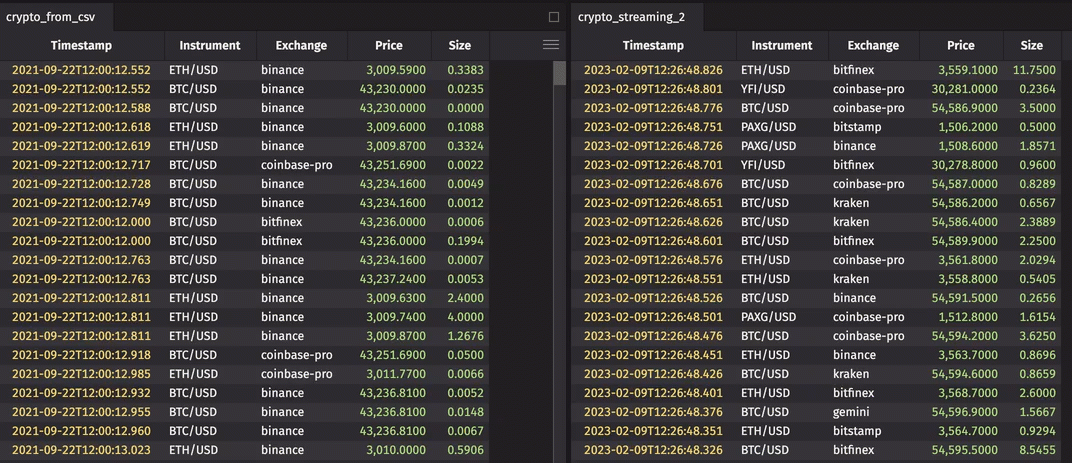Sort crypto_from_csv by Instrument column header
The width and height of the screenshot is (1072, 463).
210,46
